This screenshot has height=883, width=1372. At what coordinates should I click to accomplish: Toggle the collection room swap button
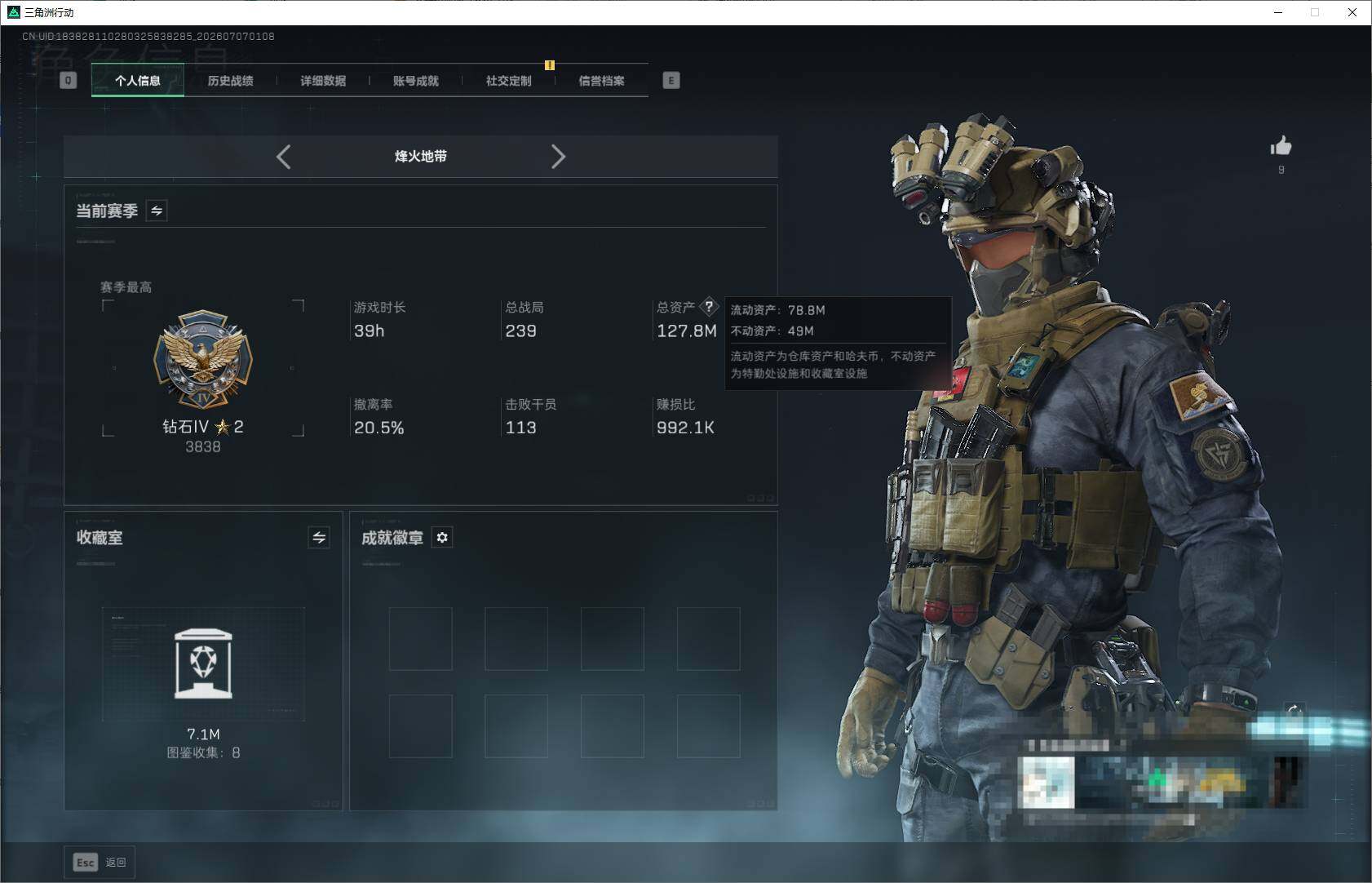[319, 537]
